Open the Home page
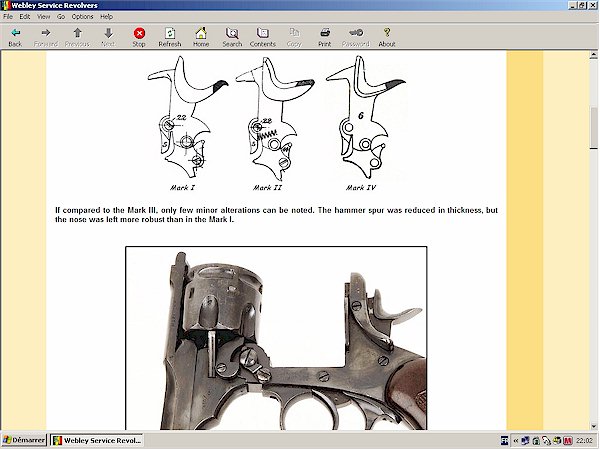Screen dimensions: 600x450 coord(201,37)
